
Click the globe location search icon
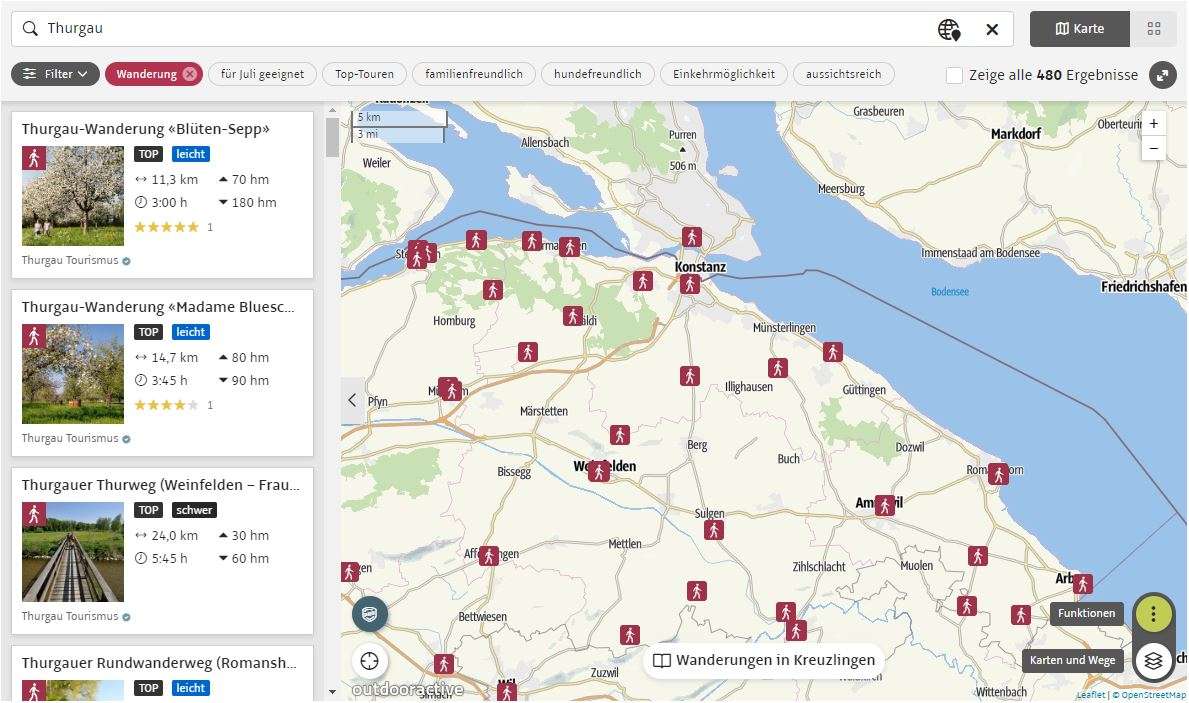click(948, 29)
